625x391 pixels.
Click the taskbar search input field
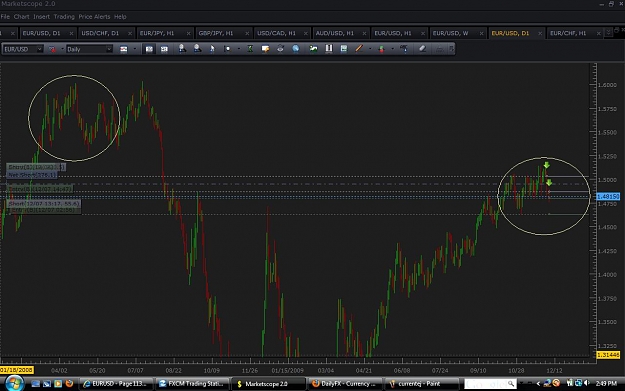[x=490, y=384]
